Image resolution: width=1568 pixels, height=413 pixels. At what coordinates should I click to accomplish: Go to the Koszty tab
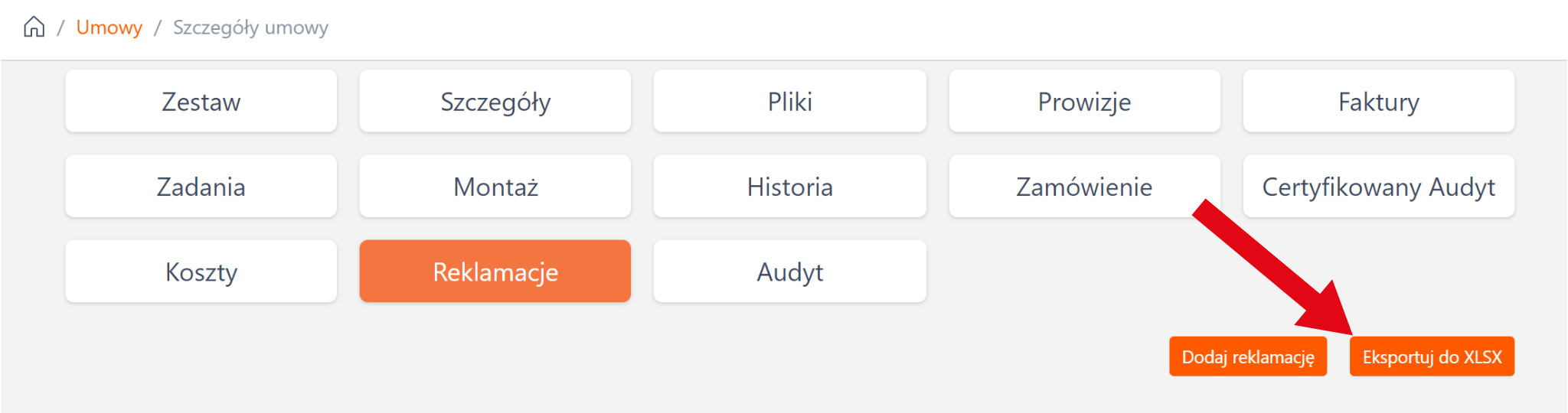point(201,272)
